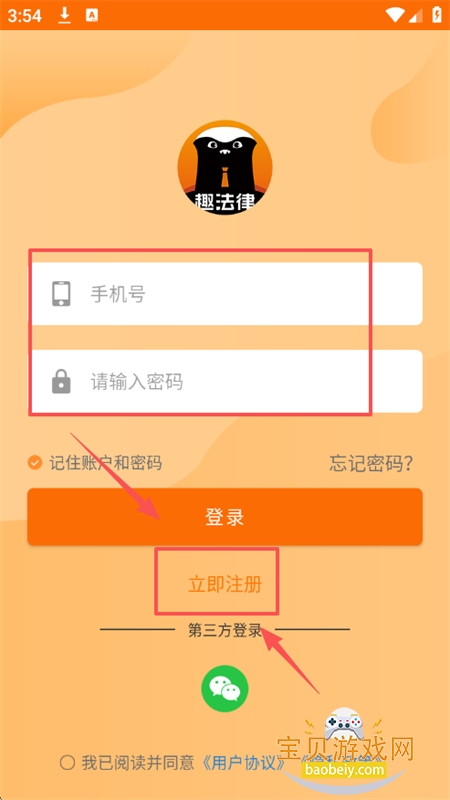The height and width of the screenshot is (800, 450).
Task: Focus the 手机号 input field
Action: point(225,294)
